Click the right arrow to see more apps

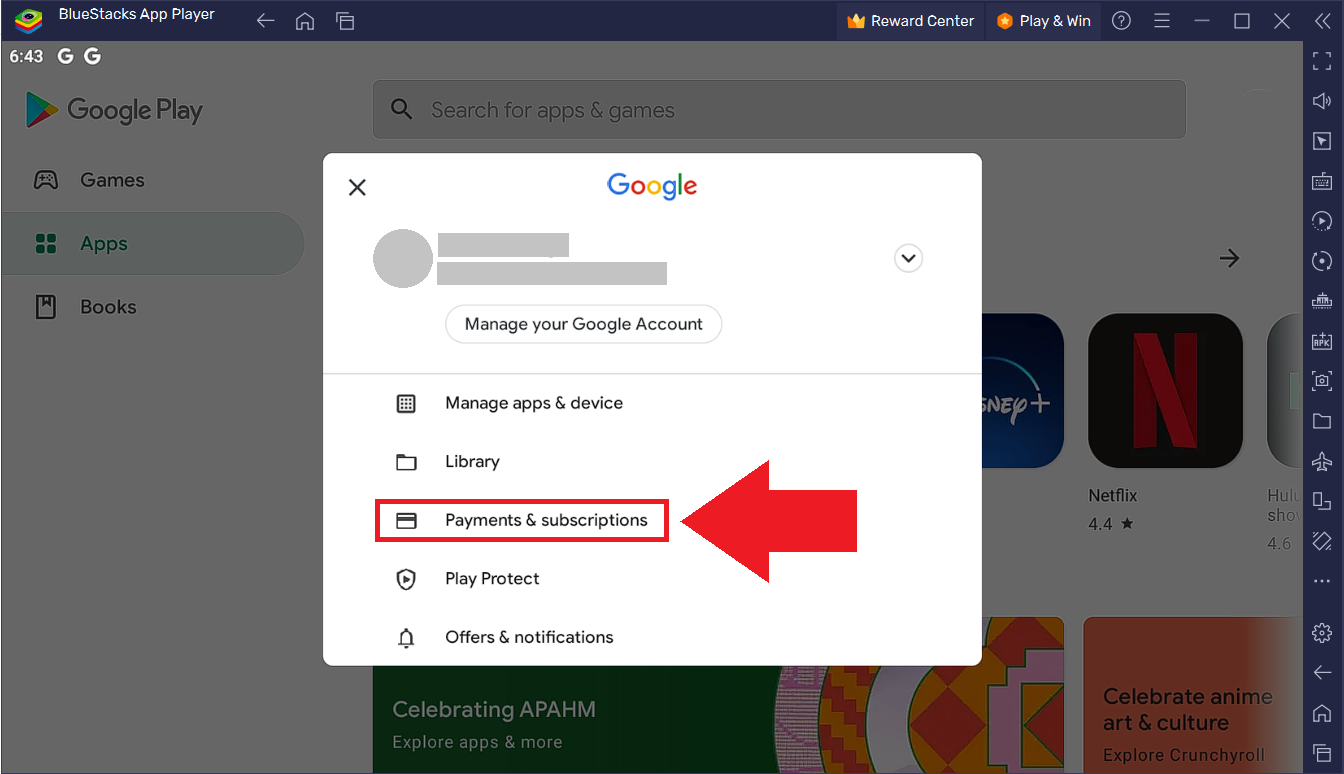click(x=1229, y=258)
